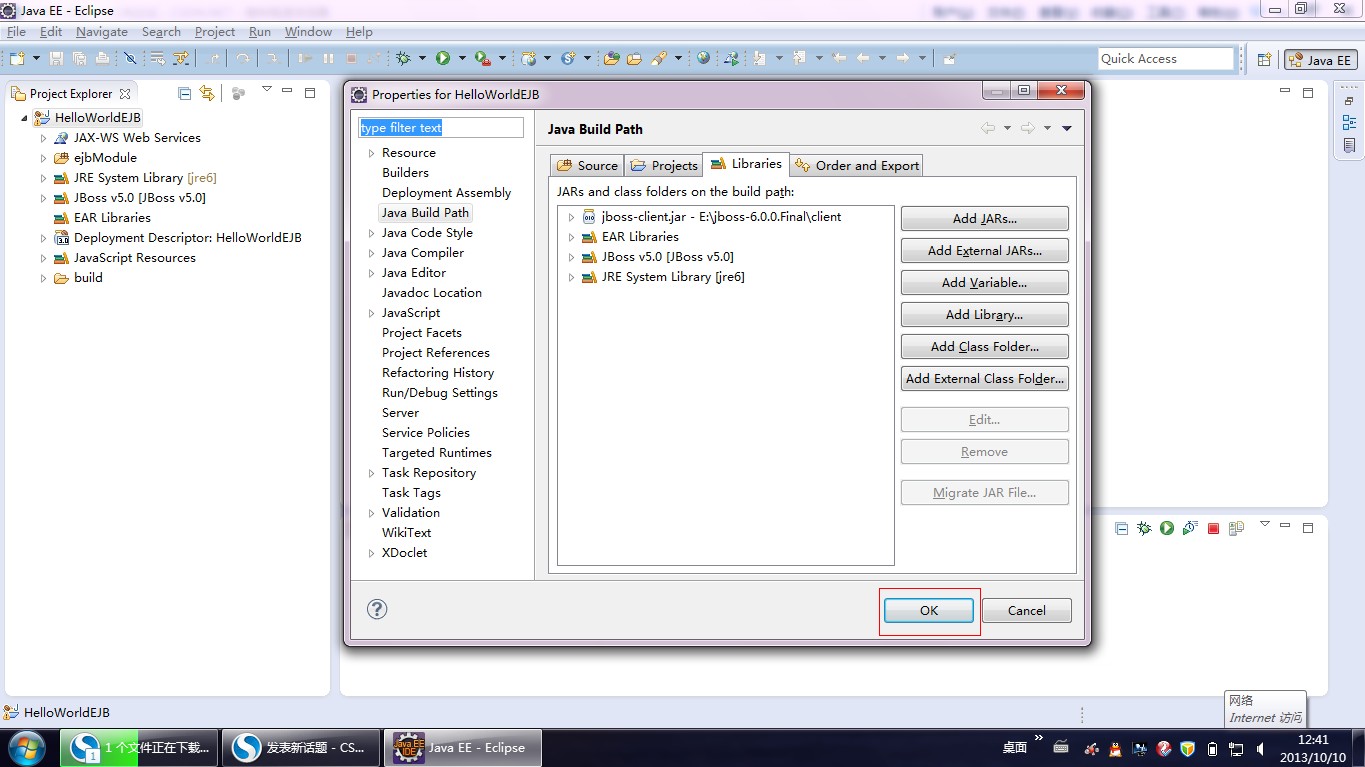Click the Add JARs... button
This screenshot has height=767, width=1365.
pyautogui.click(x=985, y=219)
